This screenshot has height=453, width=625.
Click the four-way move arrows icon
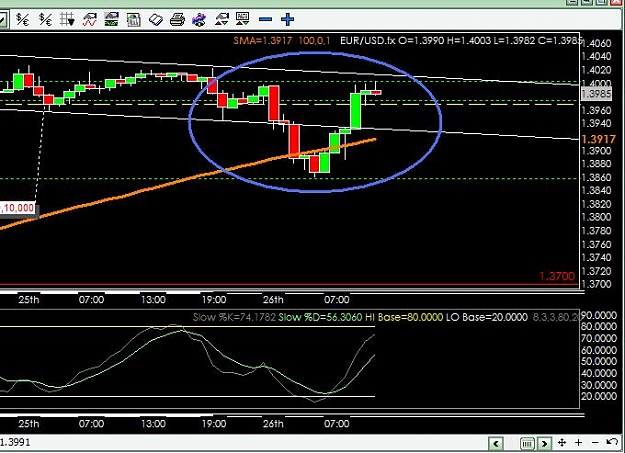tap(562, 442)
